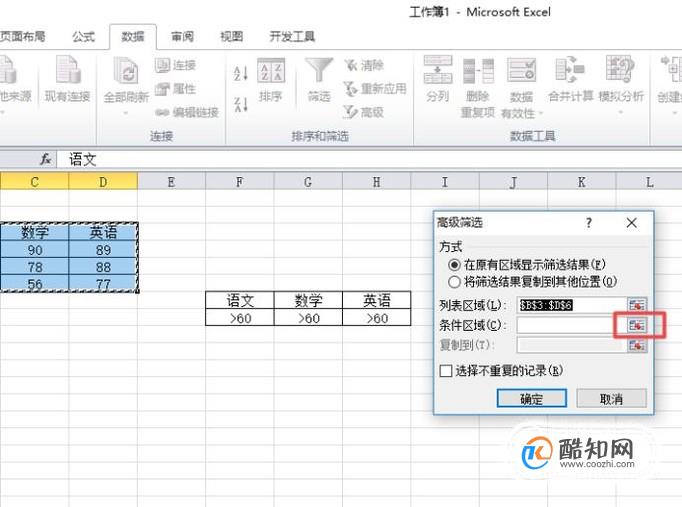Click criteria header cell 数学 in column G
Image resolution: width=682 pixels, height=507 pixels.
pyautogui.click(x=308, y=300)
